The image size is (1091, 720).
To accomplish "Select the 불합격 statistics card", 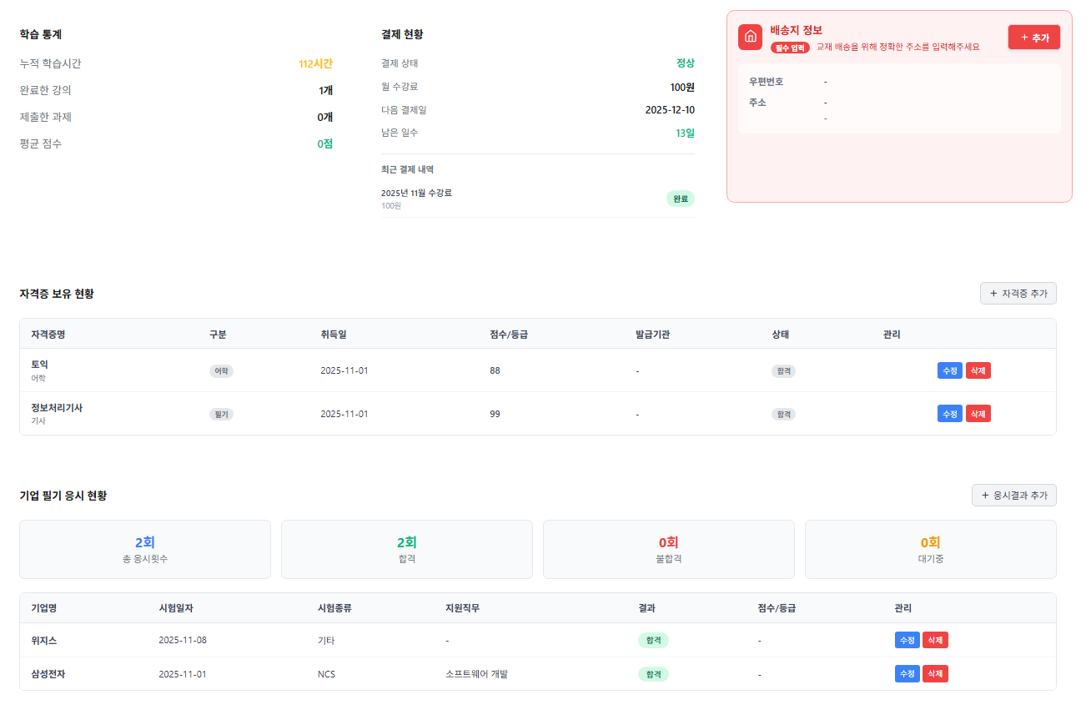I will [669, 549].
